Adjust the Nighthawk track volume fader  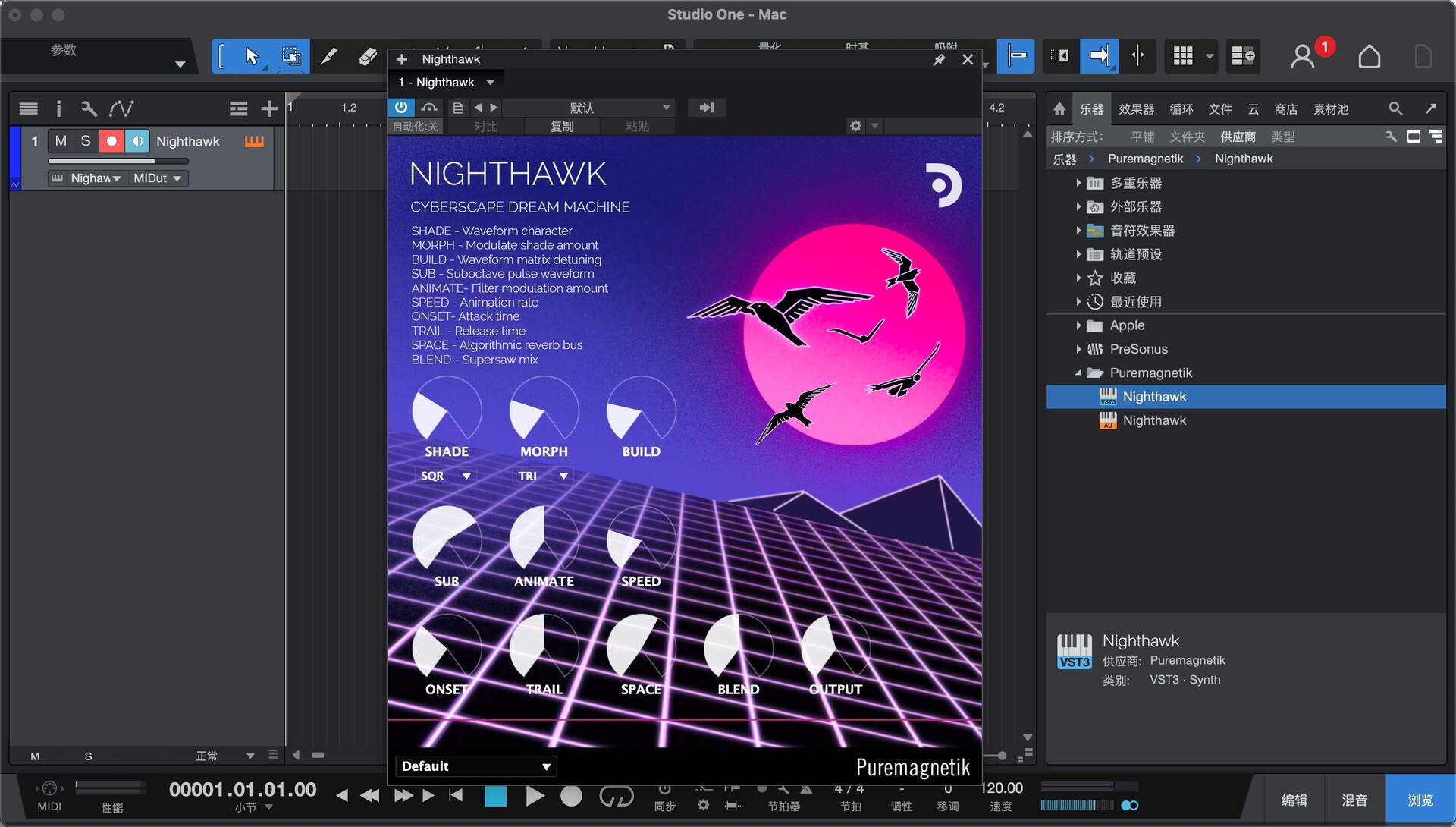(118, 161)
